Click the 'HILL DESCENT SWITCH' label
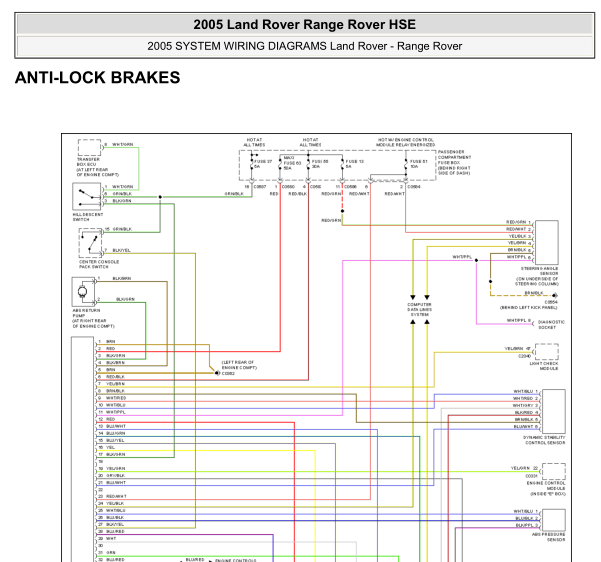The height and width of the screenshot is (562, 601). click(x=88, y=217)
